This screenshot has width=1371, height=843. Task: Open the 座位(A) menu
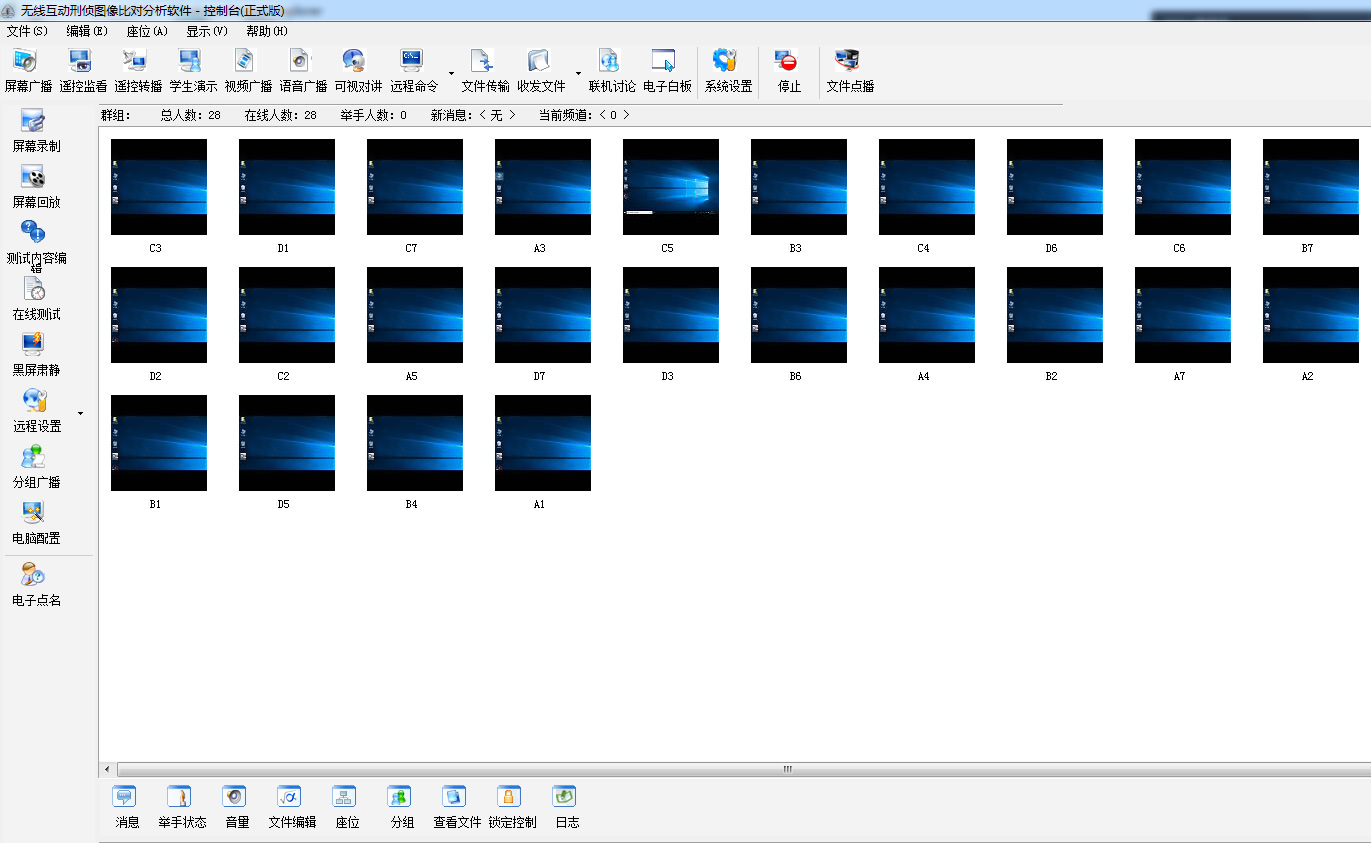click(147, 31)
